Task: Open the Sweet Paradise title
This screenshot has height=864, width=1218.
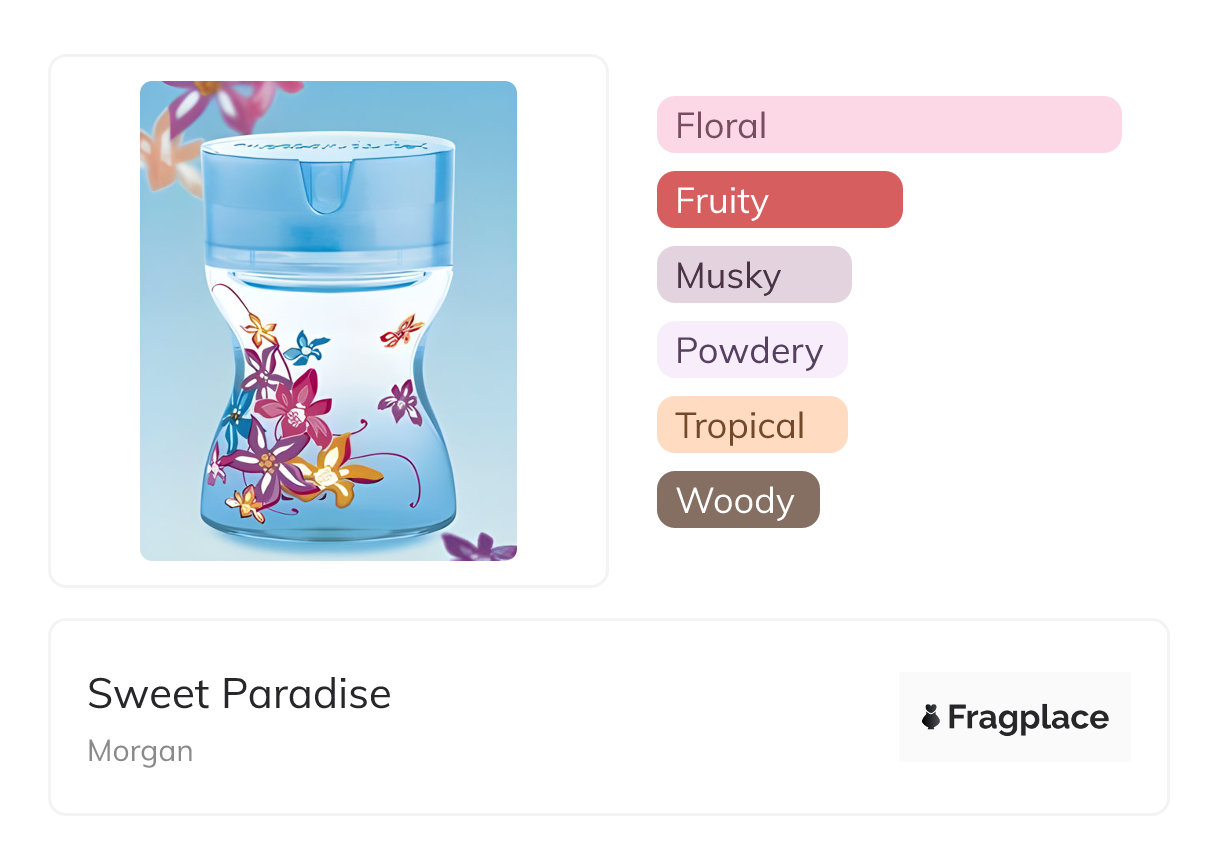Action: [239, 693]
